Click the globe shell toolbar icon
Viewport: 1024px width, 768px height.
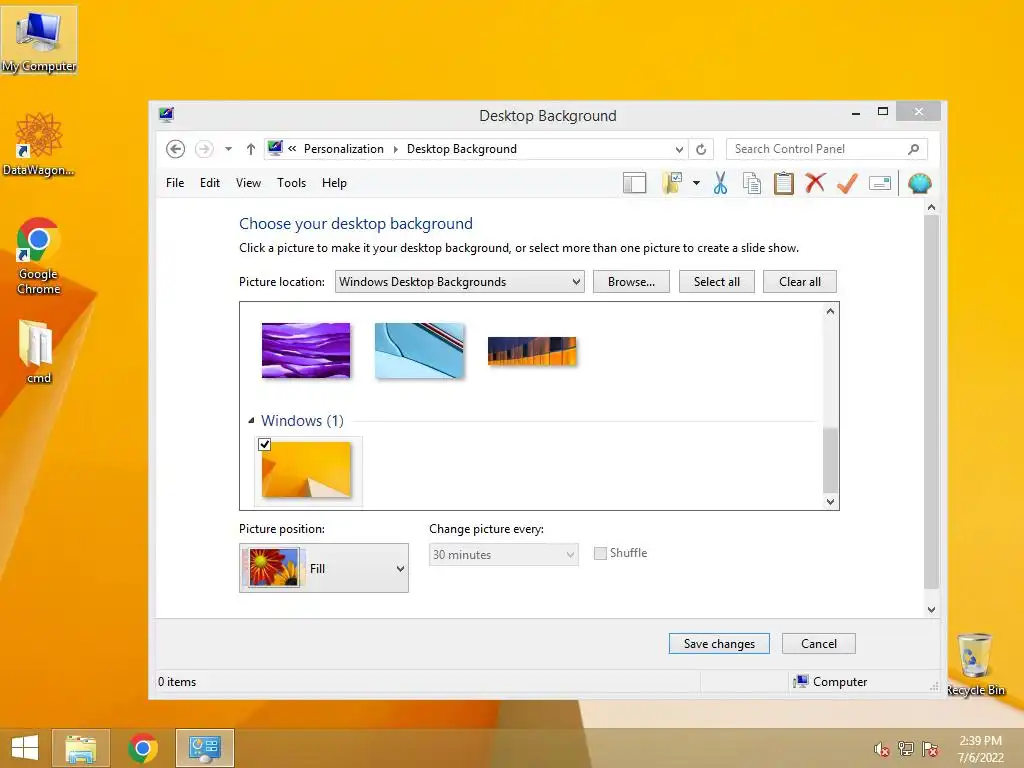(x=920, y=184)
